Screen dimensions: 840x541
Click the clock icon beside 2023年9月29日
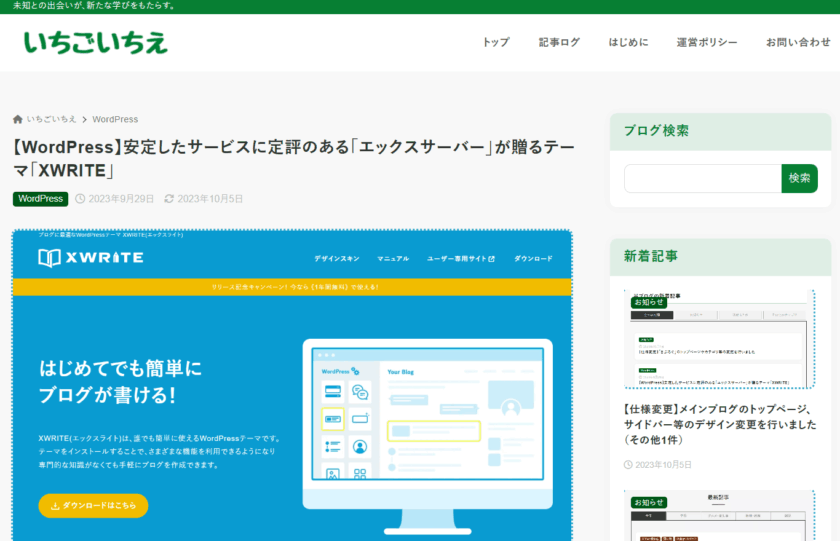[80, 199]
